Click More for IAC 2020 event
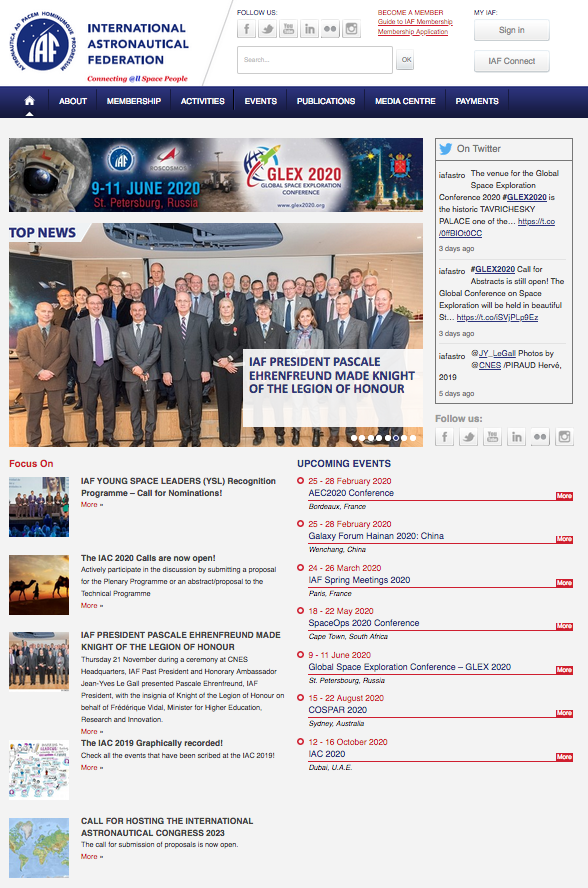 point(564,757)
